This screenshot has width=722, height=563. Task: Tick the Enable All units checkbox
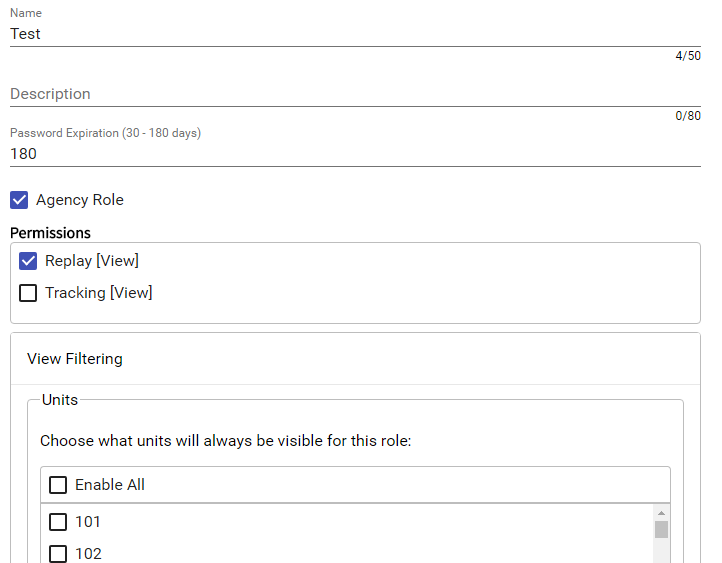(x=58, y=485)
